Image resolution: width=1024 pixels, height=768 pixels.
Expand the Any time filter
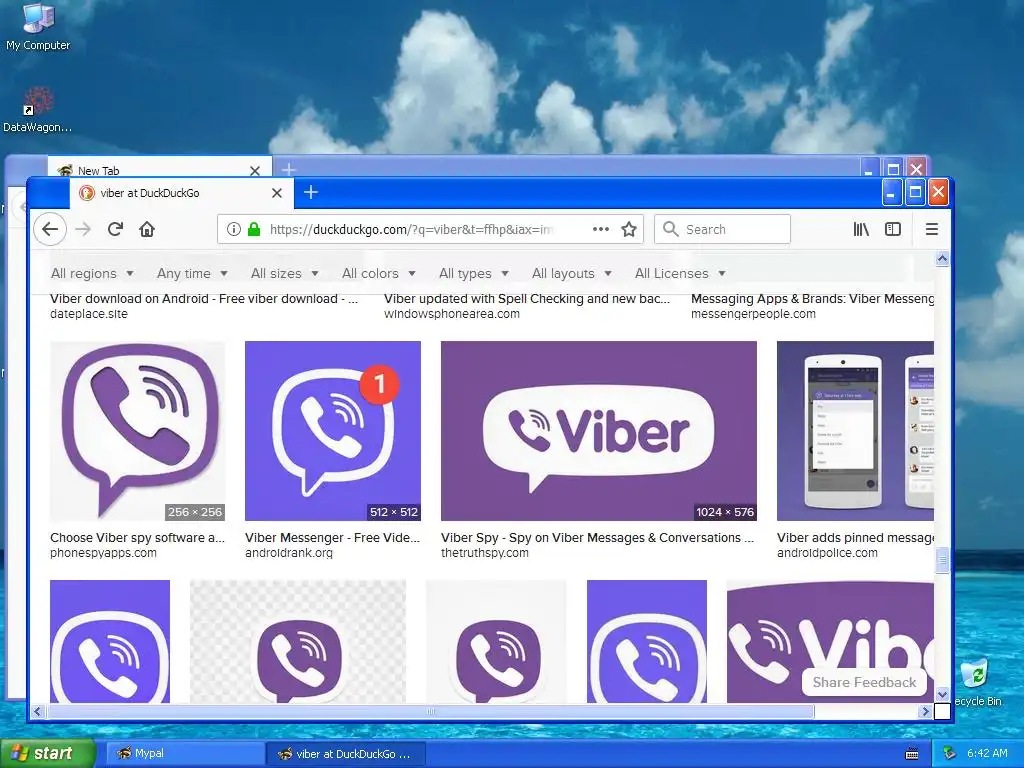click(x=192, y=273)
